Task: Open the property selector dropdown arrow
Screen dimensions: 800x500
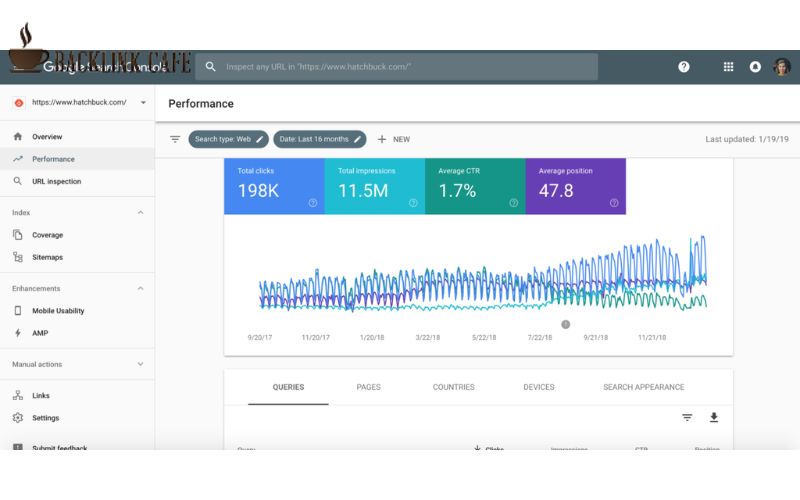Action: pyautogui.click(x=143, y=103)
